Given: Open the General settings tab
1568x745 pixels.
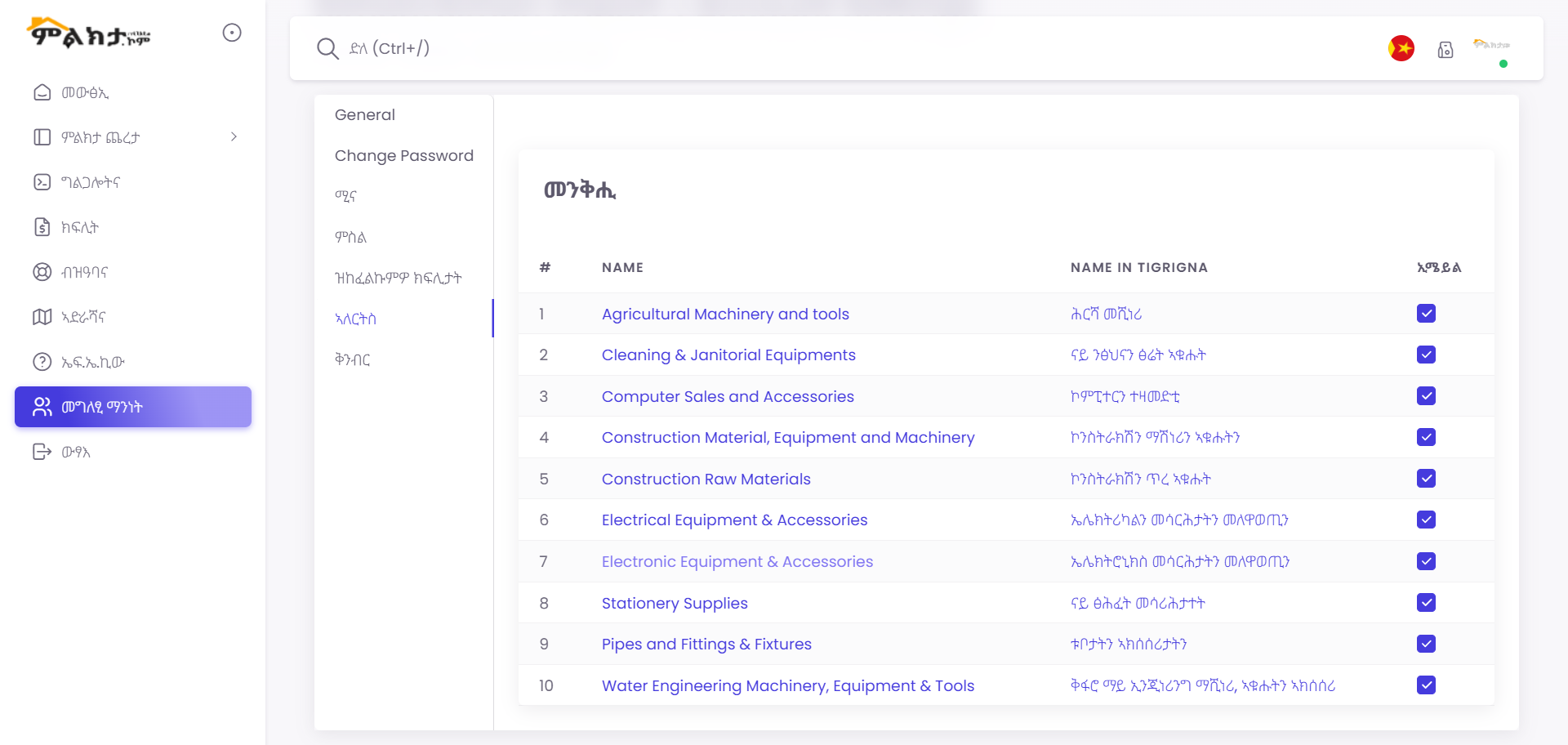Looking at the screenshot, I should pos(365,115).
